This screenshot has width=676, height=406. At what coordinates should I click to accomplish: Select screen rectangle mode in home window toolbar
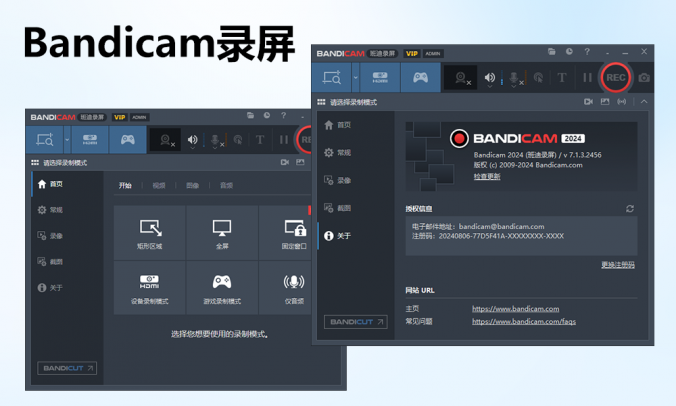point(45,140)
